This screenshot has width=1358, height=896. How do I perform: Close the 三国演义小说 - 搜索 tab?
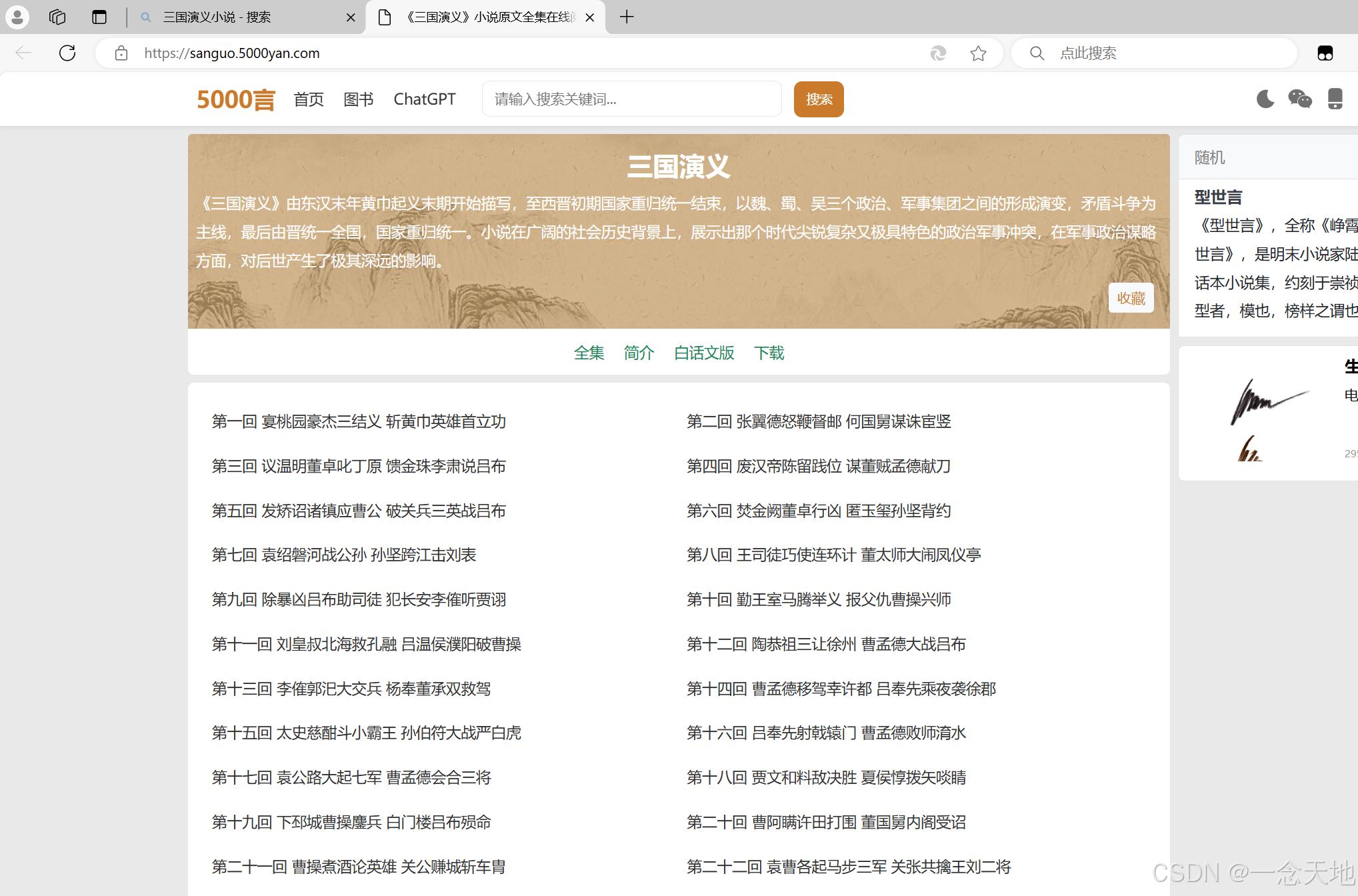pos(351,17)
